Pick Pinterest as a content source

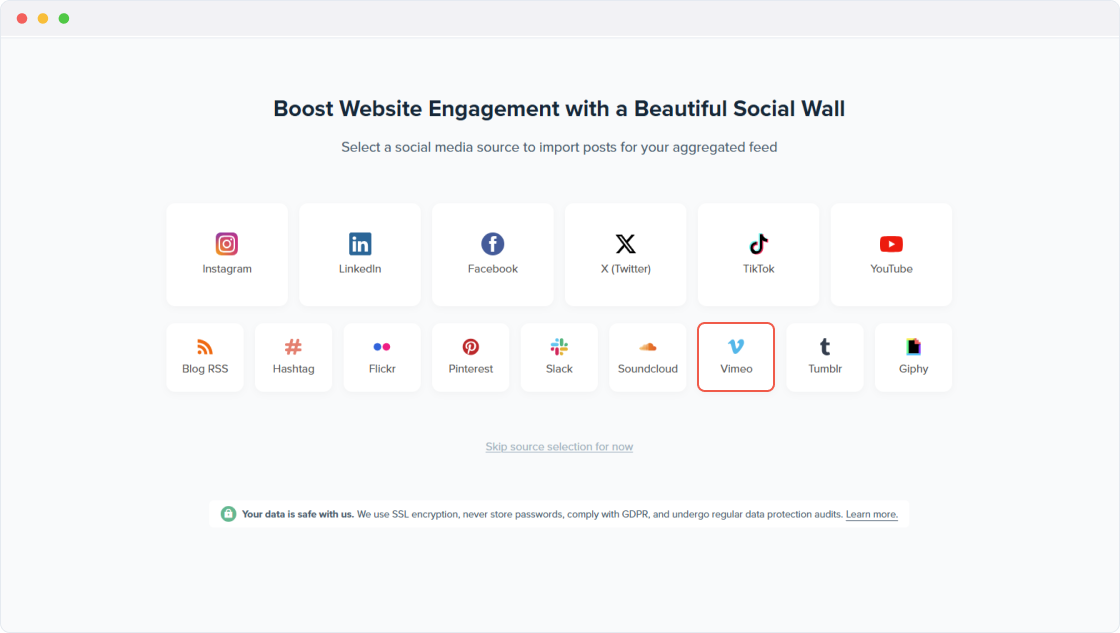(470, 357)
